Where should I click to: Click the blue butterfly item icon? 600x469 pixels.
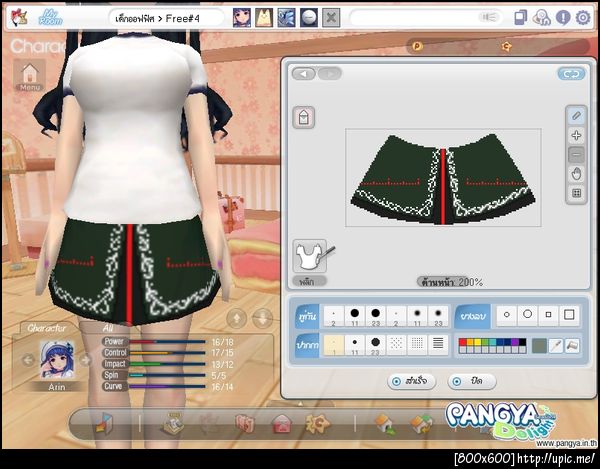[x=286, y=18]
